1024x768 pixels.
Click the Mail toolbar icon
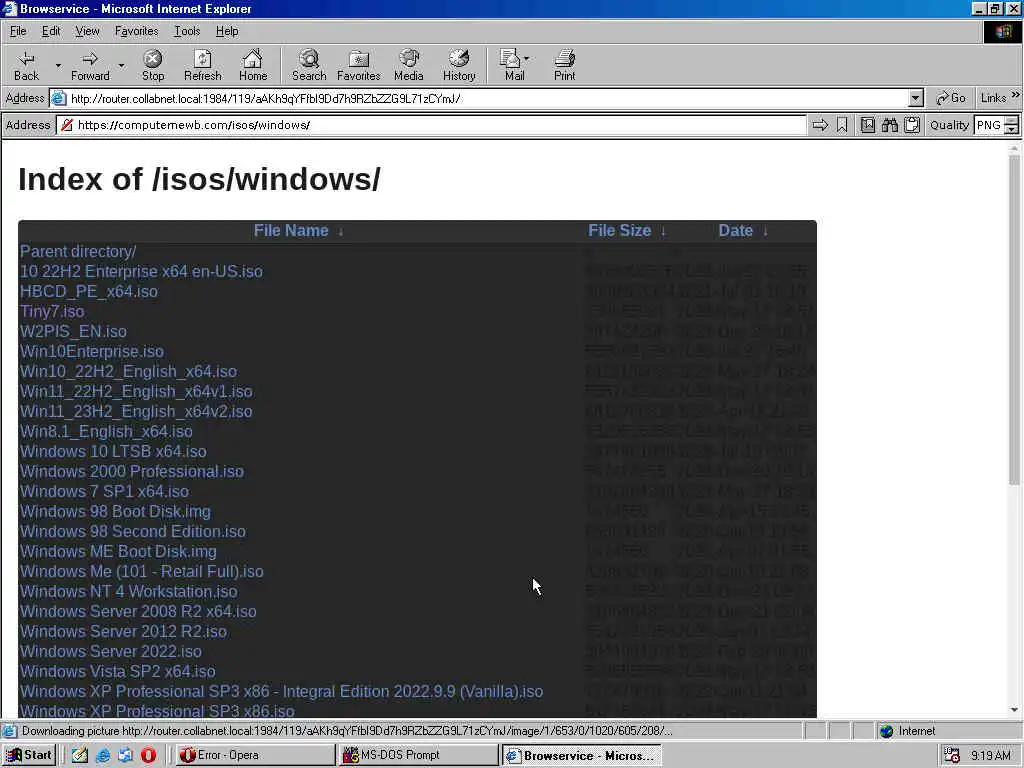(x=511, y=65)
